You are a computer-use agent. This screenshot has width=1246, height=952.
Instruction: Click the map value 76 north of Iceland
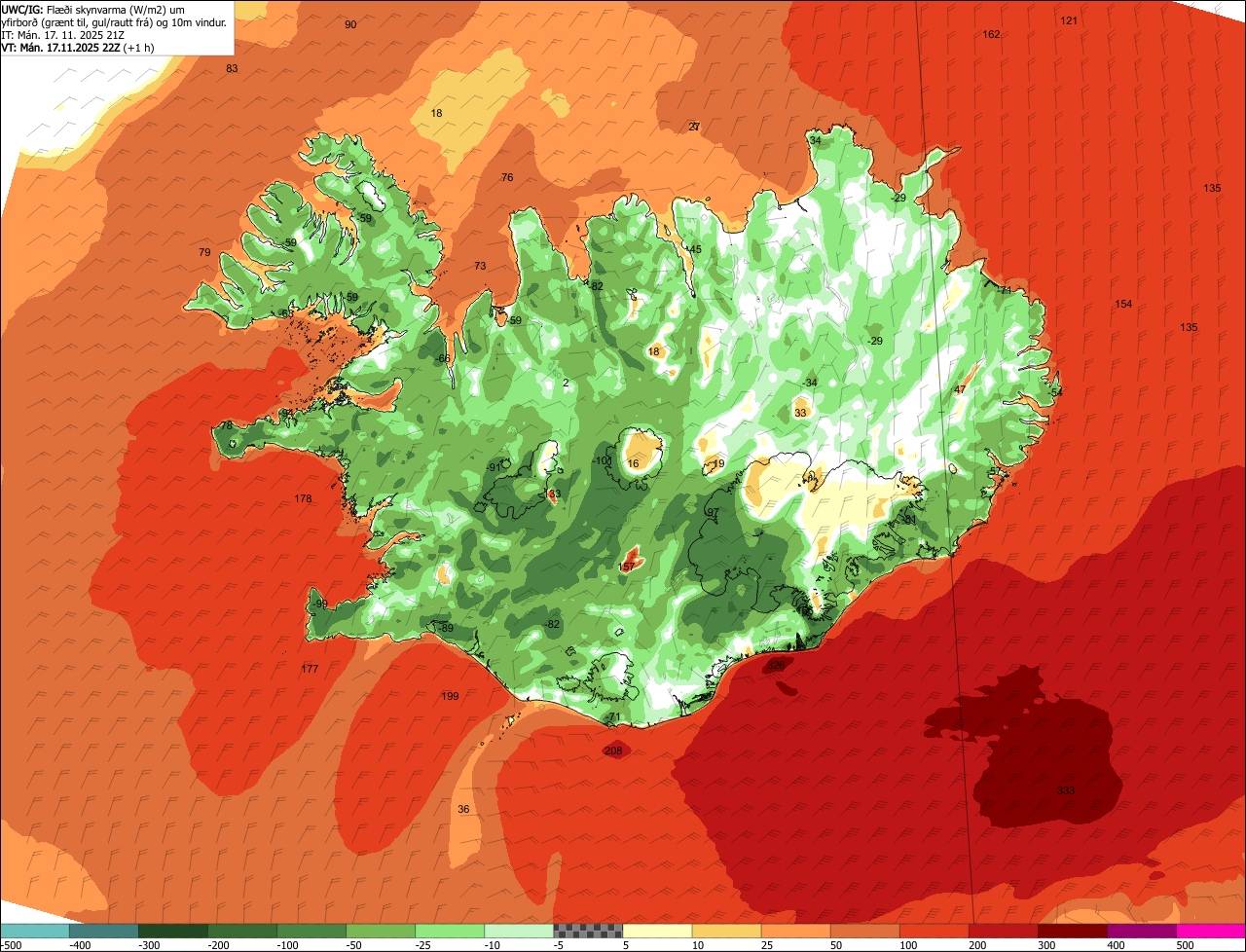tap(507, 177)
